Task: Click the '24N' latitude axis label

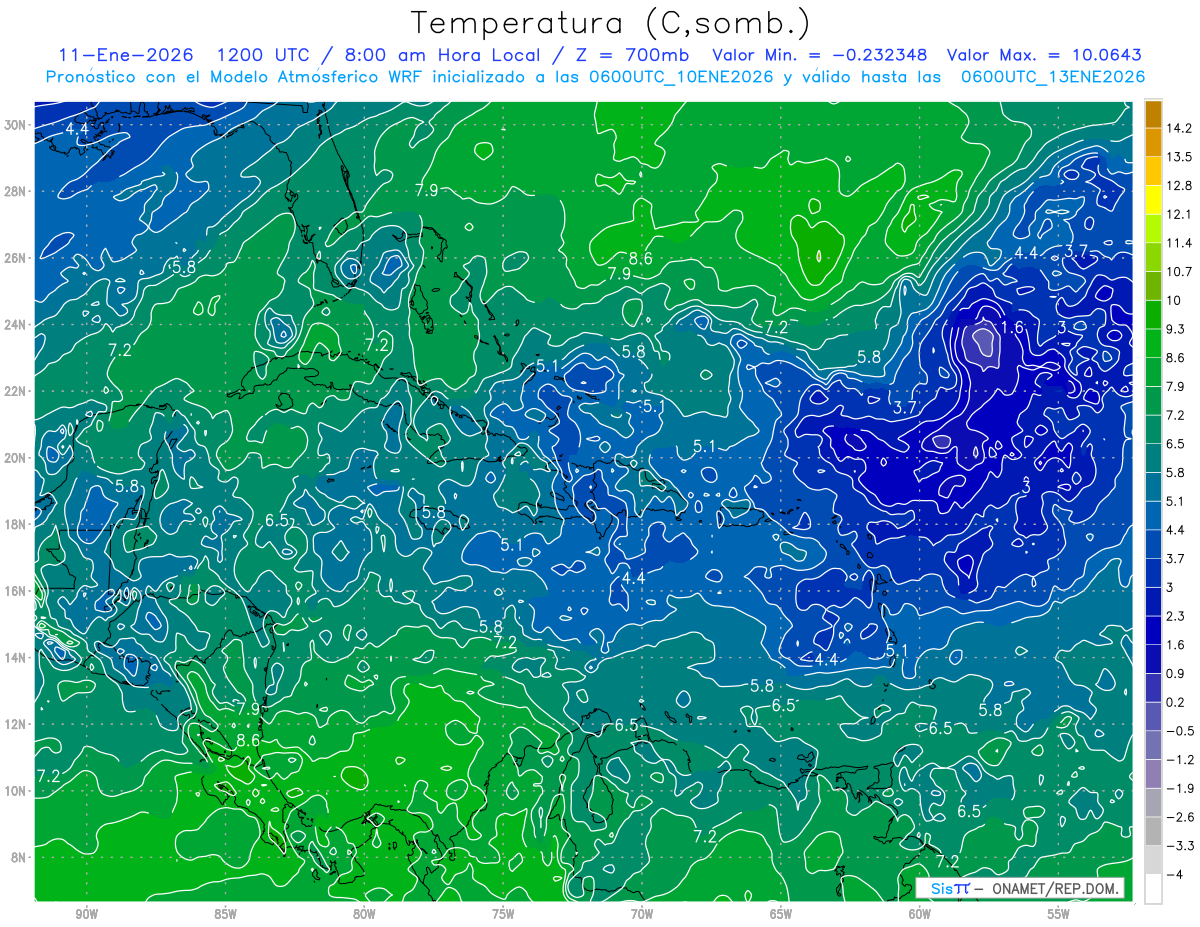Action: click(x=16, y=325)
